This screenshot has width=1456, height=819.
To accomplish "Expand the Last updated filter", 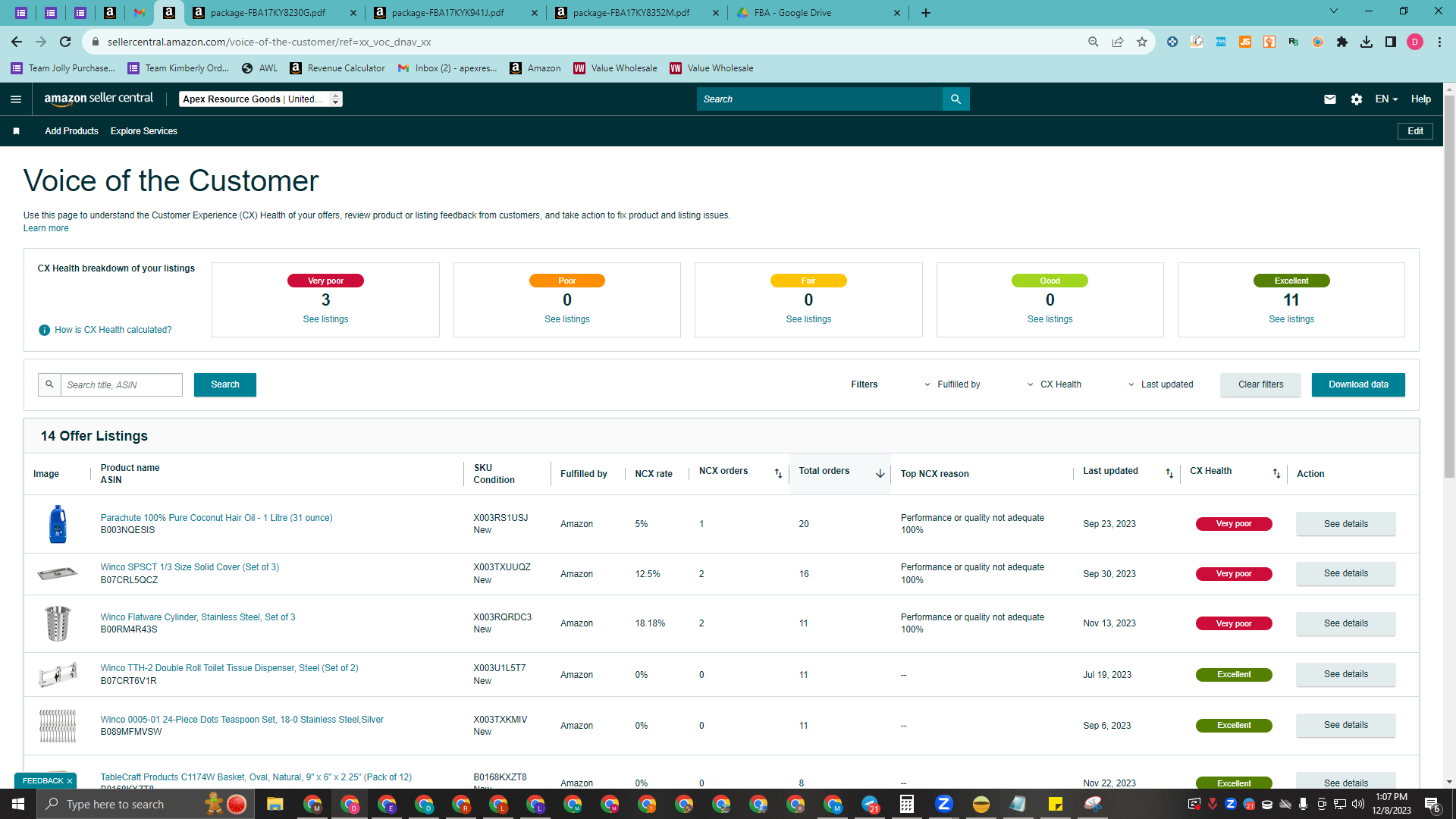I will [1160, 384].
